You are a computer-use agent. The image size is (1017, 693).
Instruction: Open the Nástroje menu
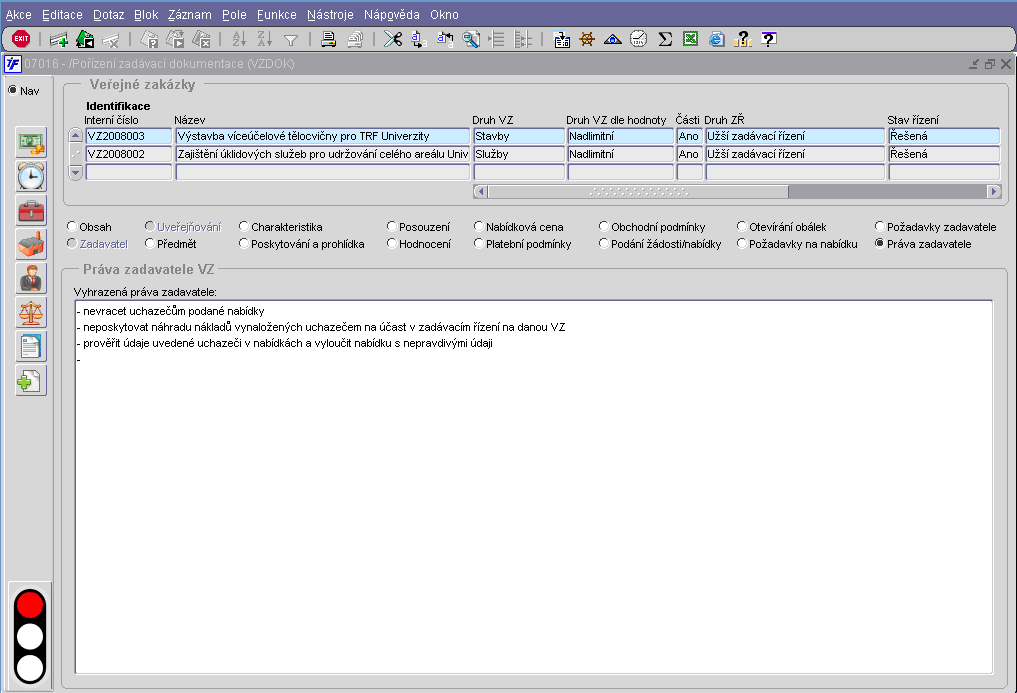click(330, 15)
